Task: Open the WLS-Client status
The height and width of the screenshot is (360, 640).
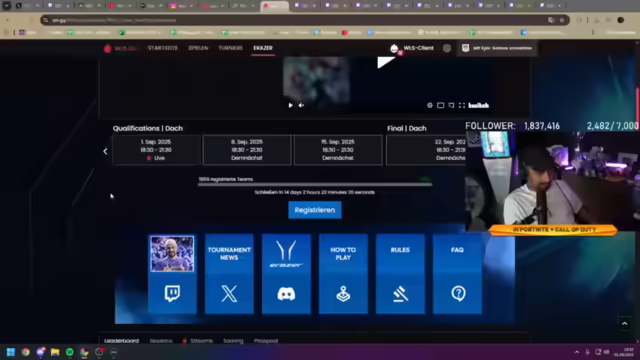Action: [412, 48]
